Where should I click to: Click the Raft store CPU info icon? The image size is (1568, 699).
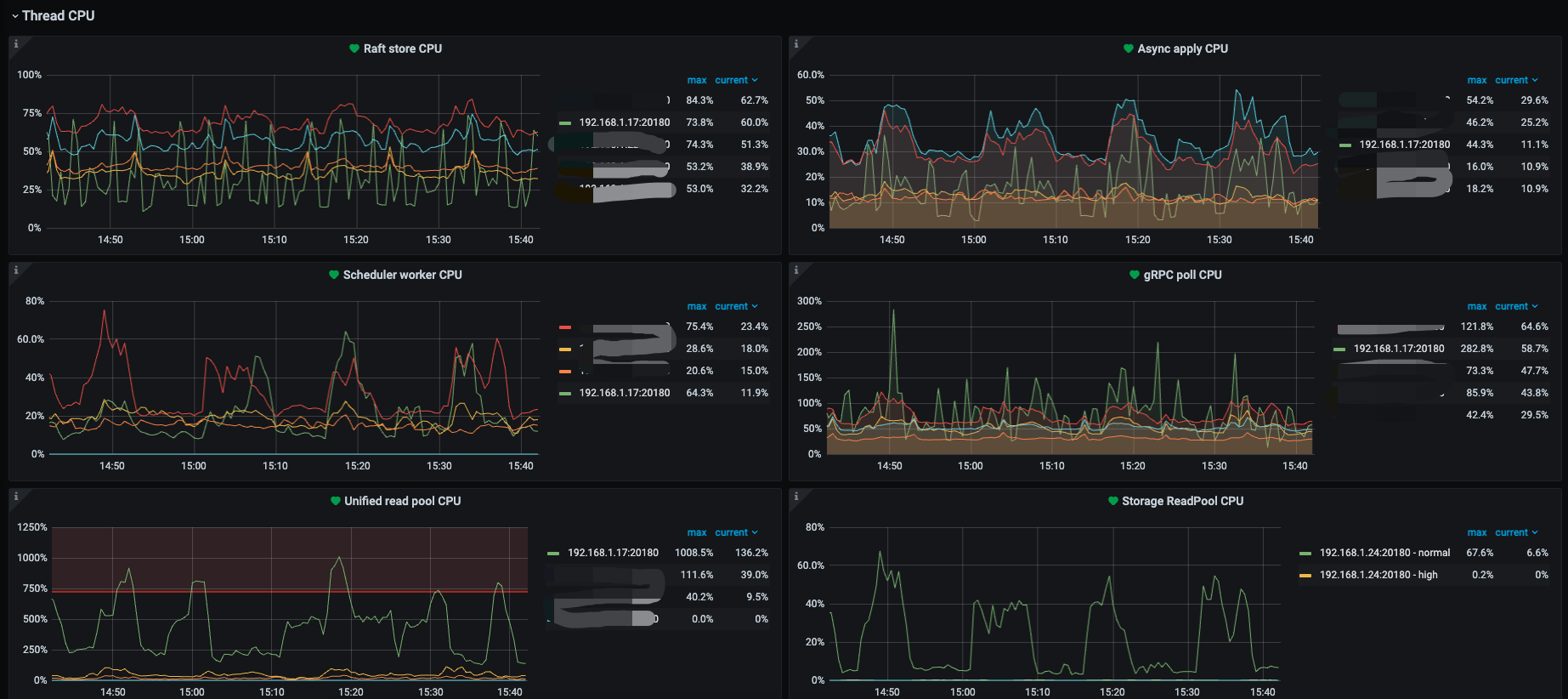point(16,43)
